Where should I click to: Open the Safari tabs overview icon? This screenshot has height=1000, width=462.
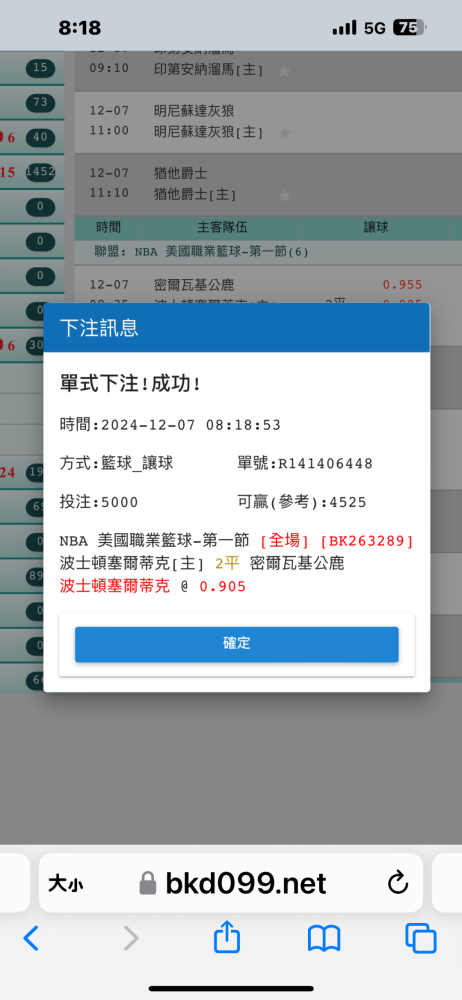coord(421,939)
